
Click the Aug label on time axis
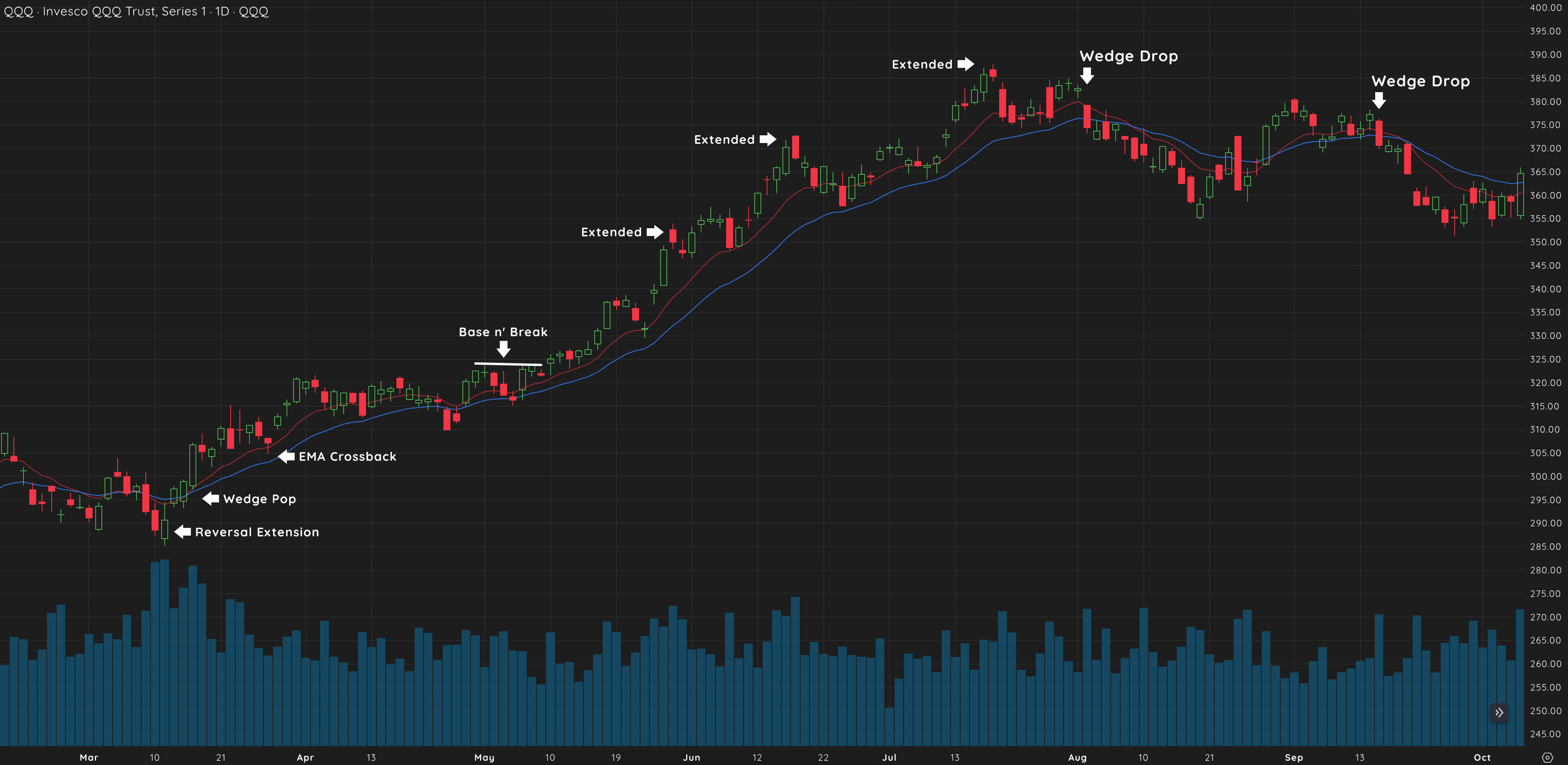pos(1077,757)
